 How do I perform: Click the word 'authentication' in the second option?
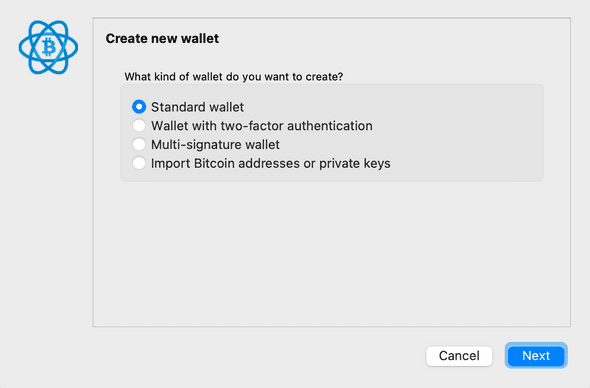pyautogui.click(x=330, y=126)
